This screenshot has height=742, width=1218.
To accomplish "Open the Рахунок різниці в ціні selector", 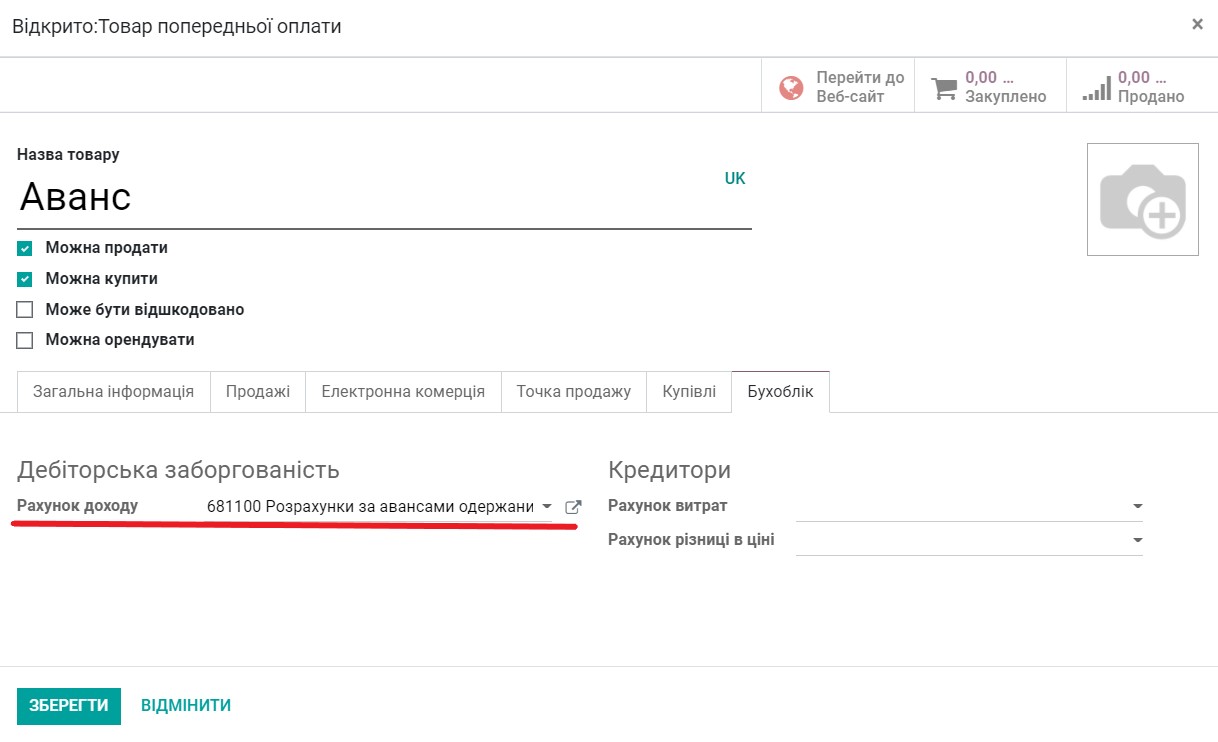I will [1136, 540].
